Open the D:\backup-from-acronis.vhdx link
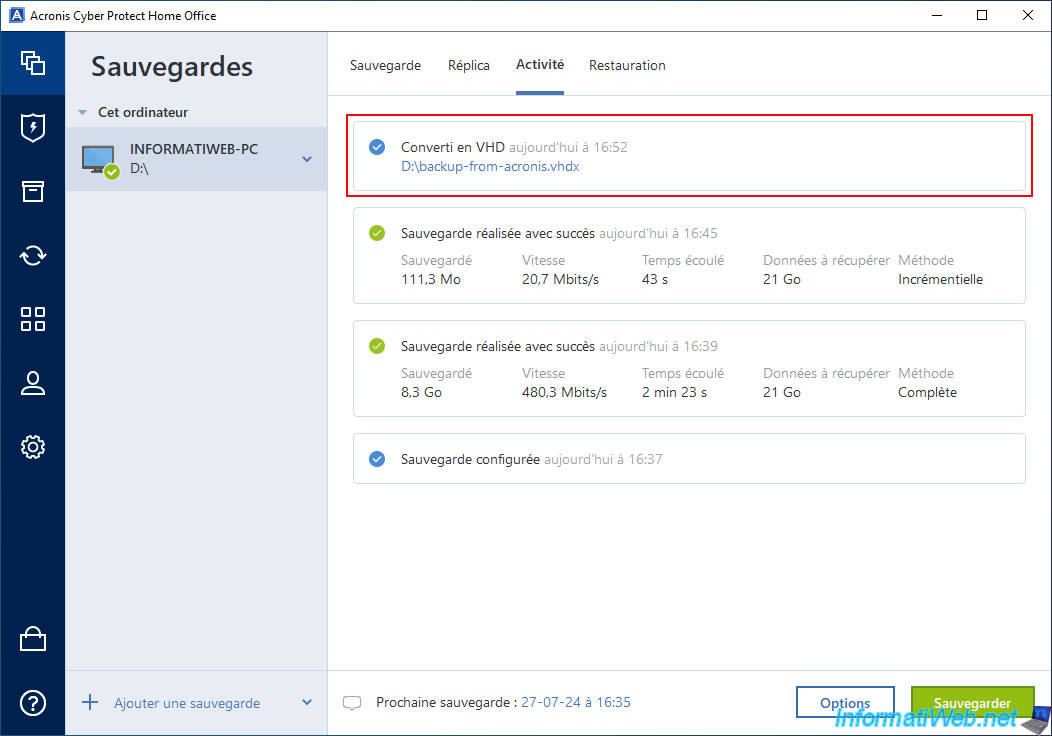 (490, 166)
